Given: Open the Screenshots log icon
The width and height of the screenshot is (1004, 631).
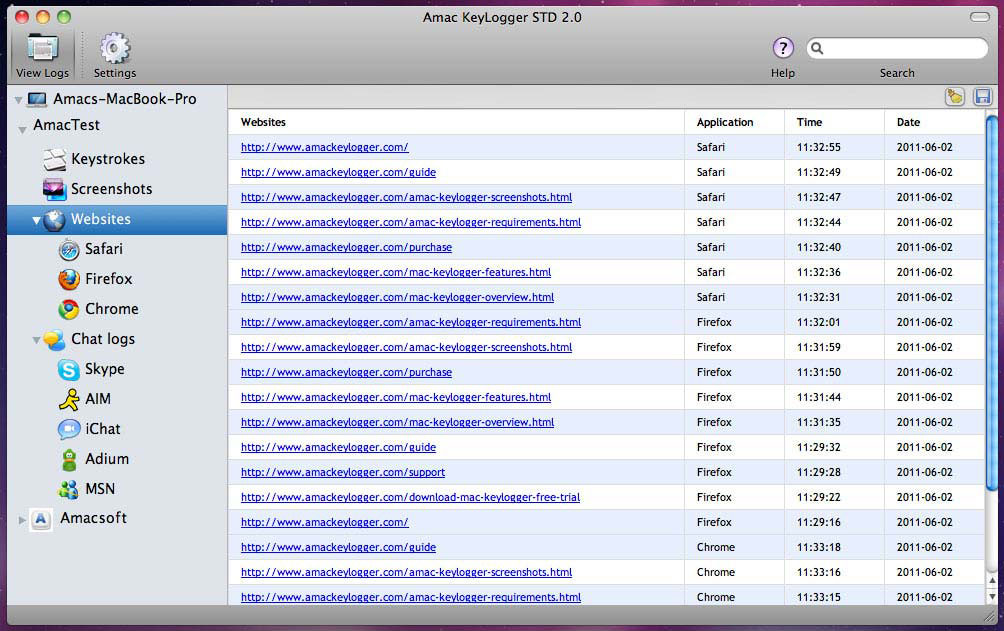Looking at the screenshot, I should 54,189.
